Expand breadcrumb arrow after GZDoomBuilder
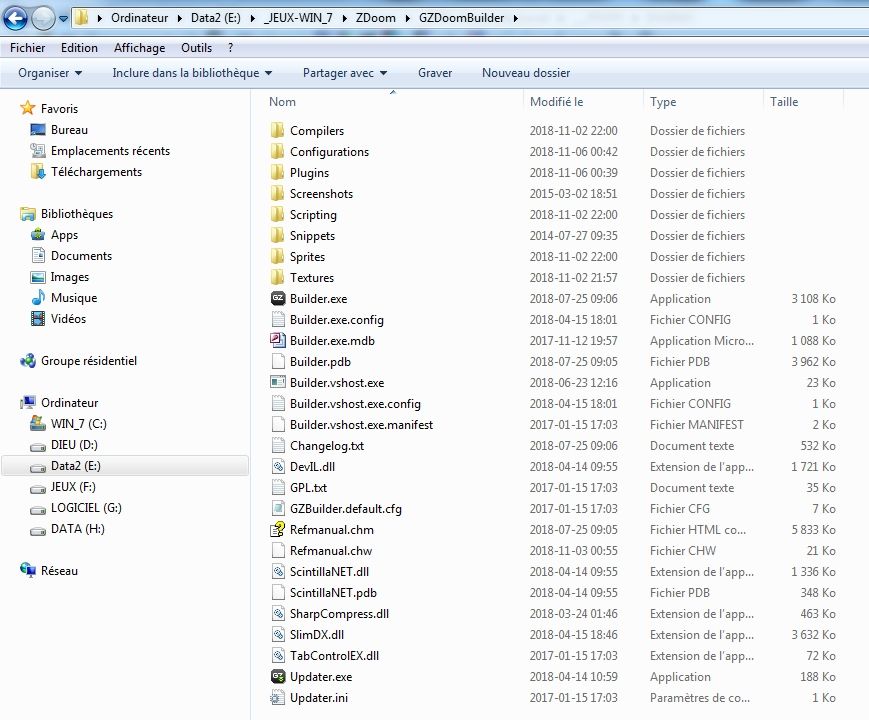This screenshot has height=720, width=869. [516, 18]
